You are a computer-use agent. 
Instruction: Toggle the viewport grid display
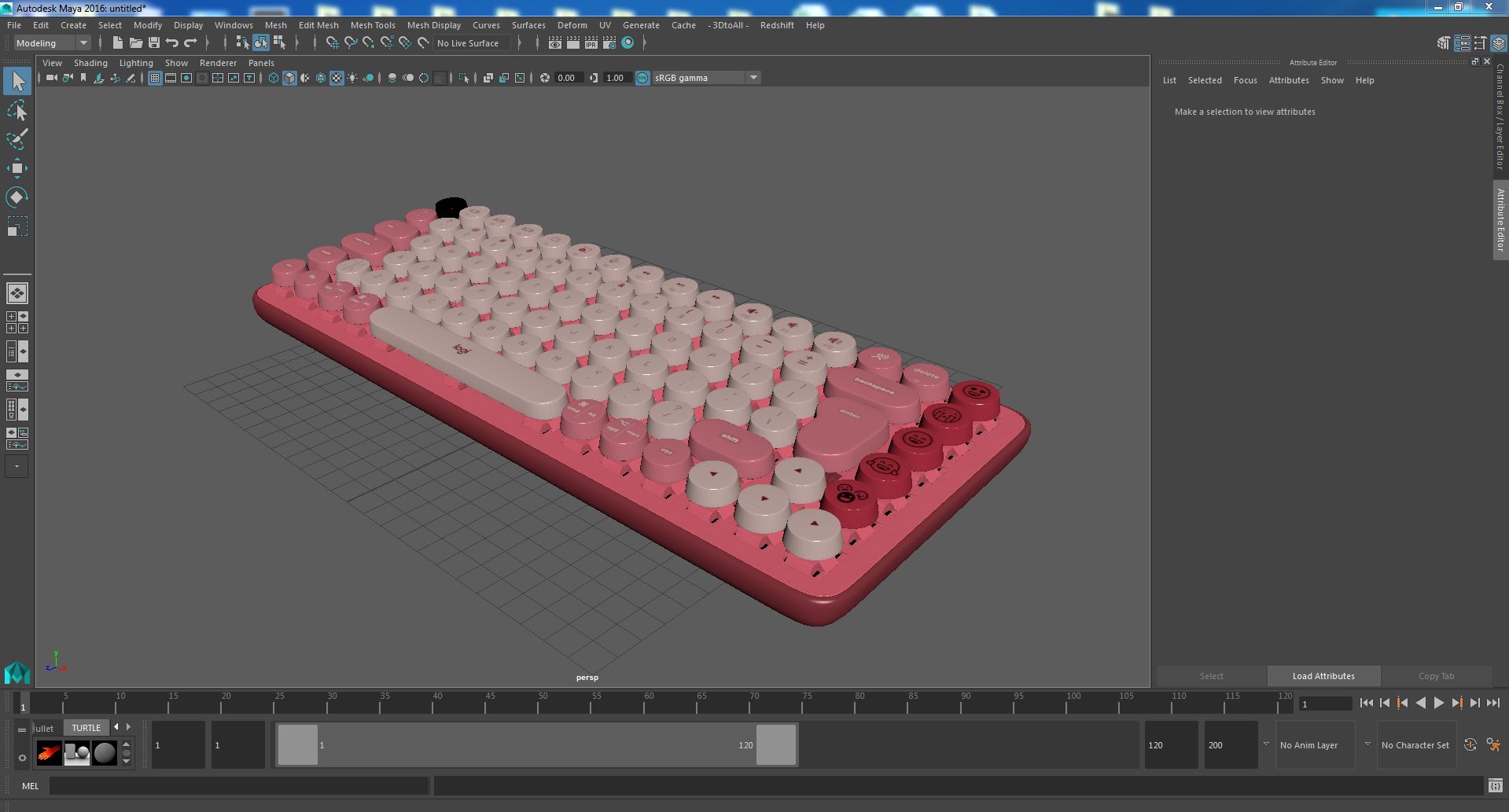point(155,78)
